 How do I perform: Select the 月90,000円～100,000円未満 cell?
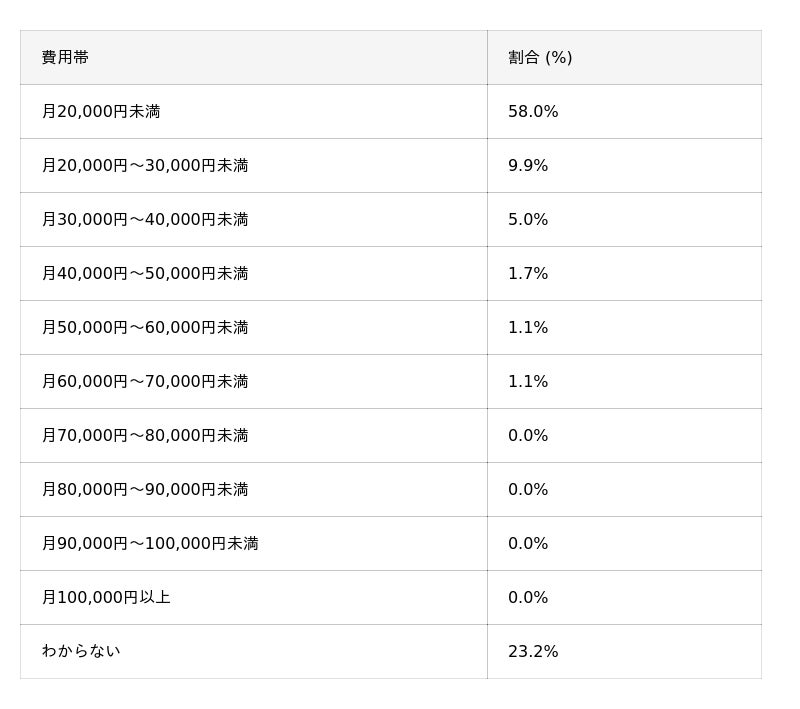(x=150, y=544)
